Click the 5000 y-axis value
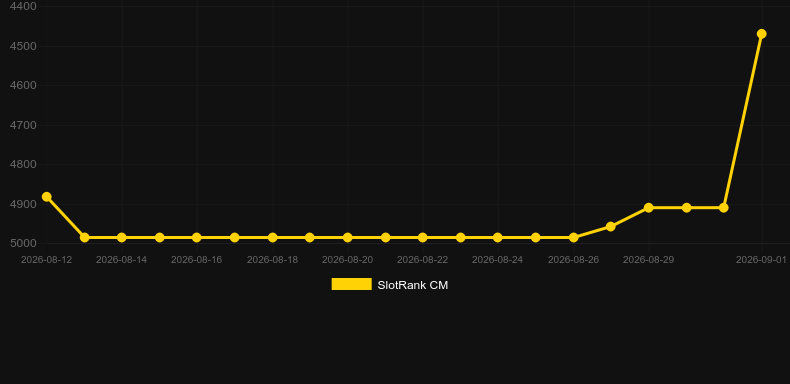This screenshot has width=790, height=384. (x=23, y=243)
